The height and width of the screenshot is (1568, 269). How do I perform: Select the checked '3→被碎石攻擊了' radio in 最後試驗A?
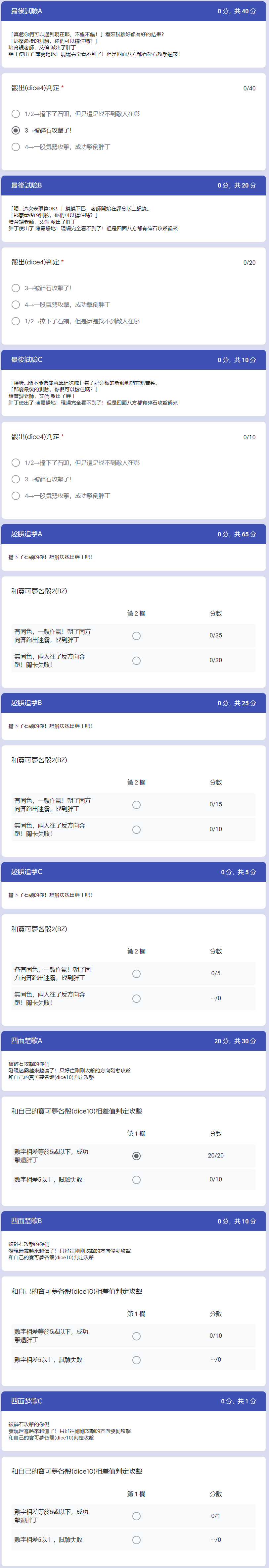(16, 130)
